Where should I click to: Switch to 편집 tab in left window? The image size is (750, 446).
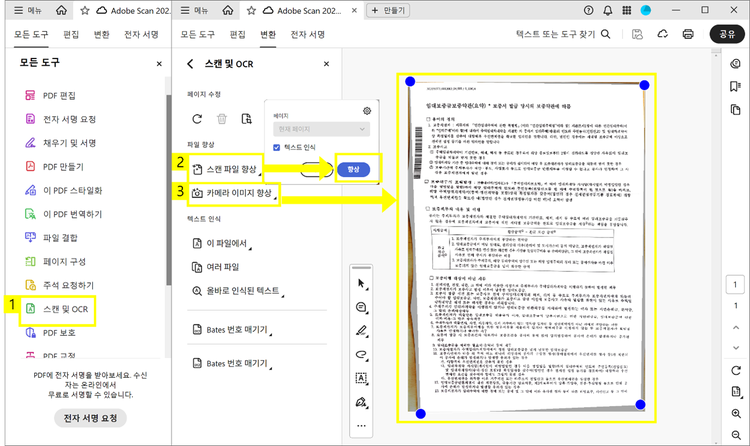(x=71, y=34)
